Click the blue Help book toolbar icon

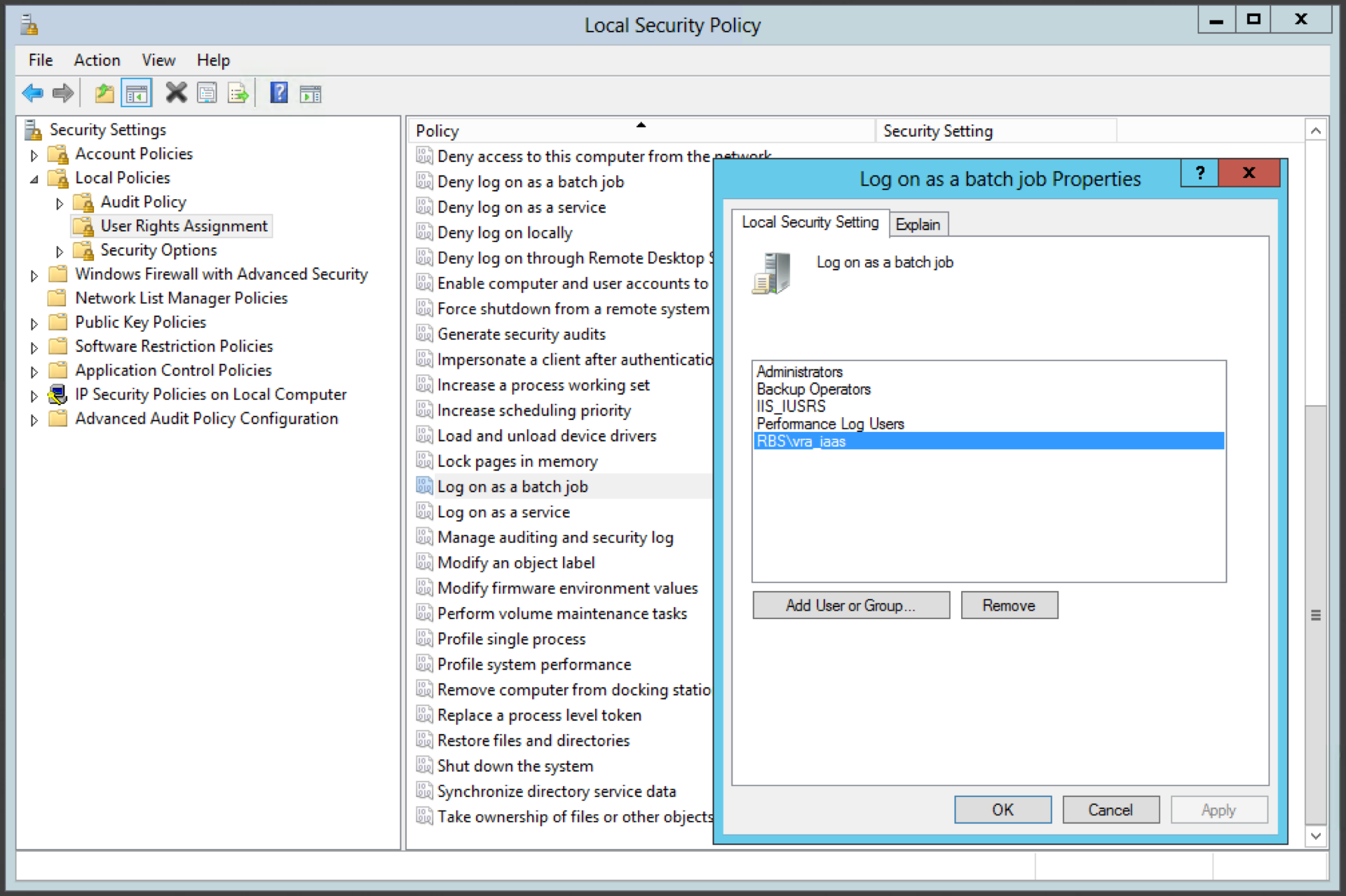coord(279,93)
